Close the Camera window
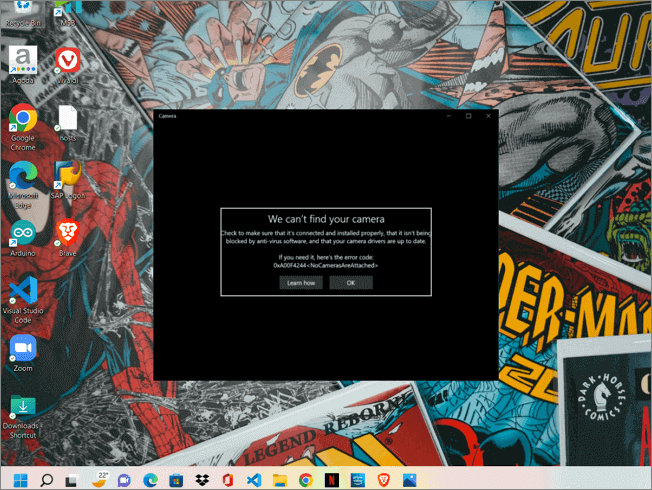 click(489, 116)
